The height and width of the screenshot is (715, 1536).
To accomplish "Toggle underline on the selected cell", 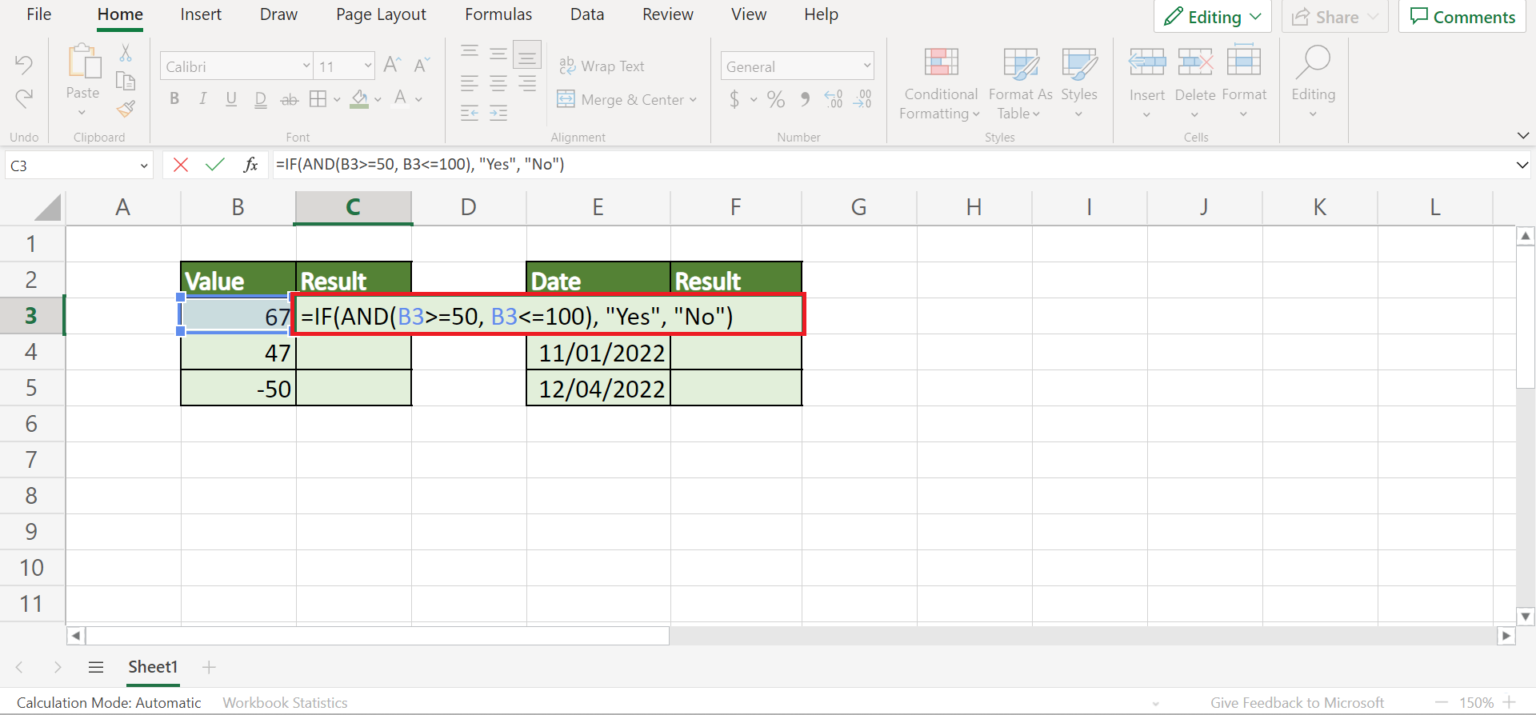I will click(230, 98).
